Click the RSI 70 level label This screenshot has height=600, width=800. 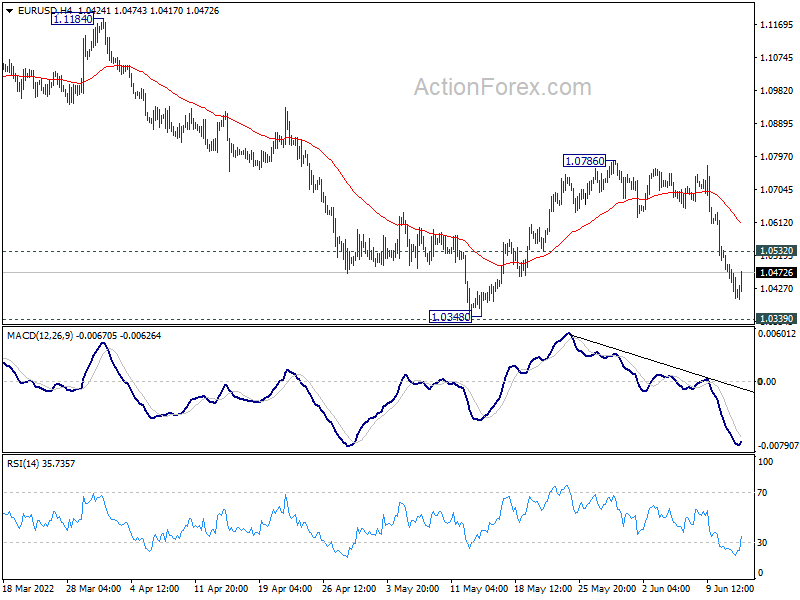coord(762,493)
